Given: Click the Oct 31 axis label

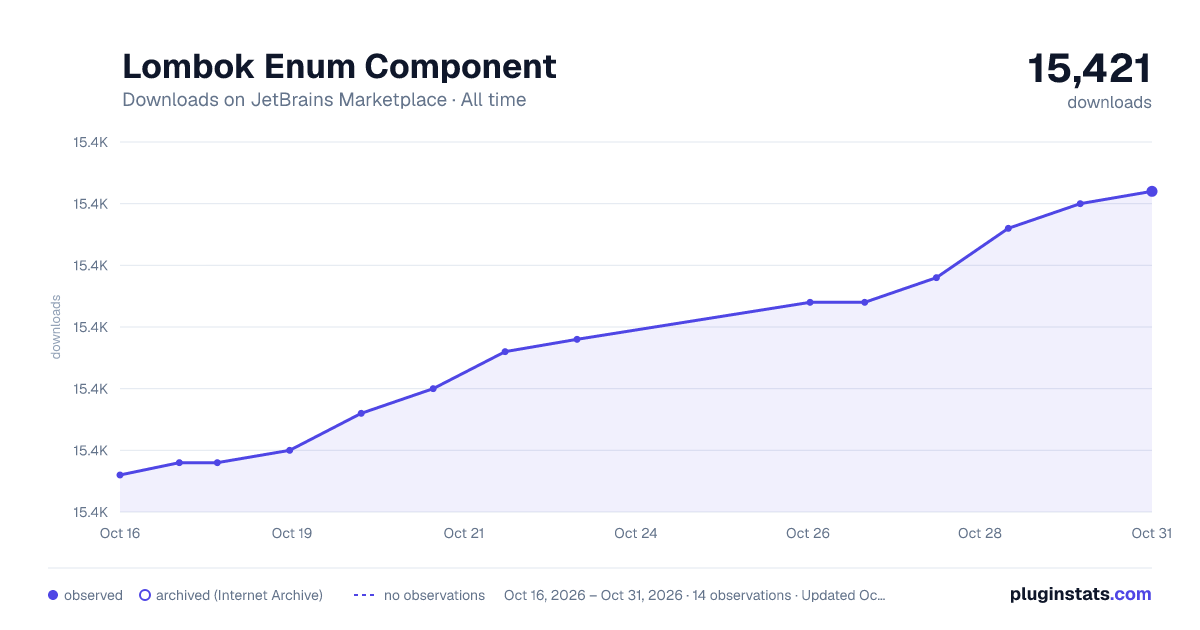Looking at the screenshot, I should pyautogui.click(x=1151, y=533).
